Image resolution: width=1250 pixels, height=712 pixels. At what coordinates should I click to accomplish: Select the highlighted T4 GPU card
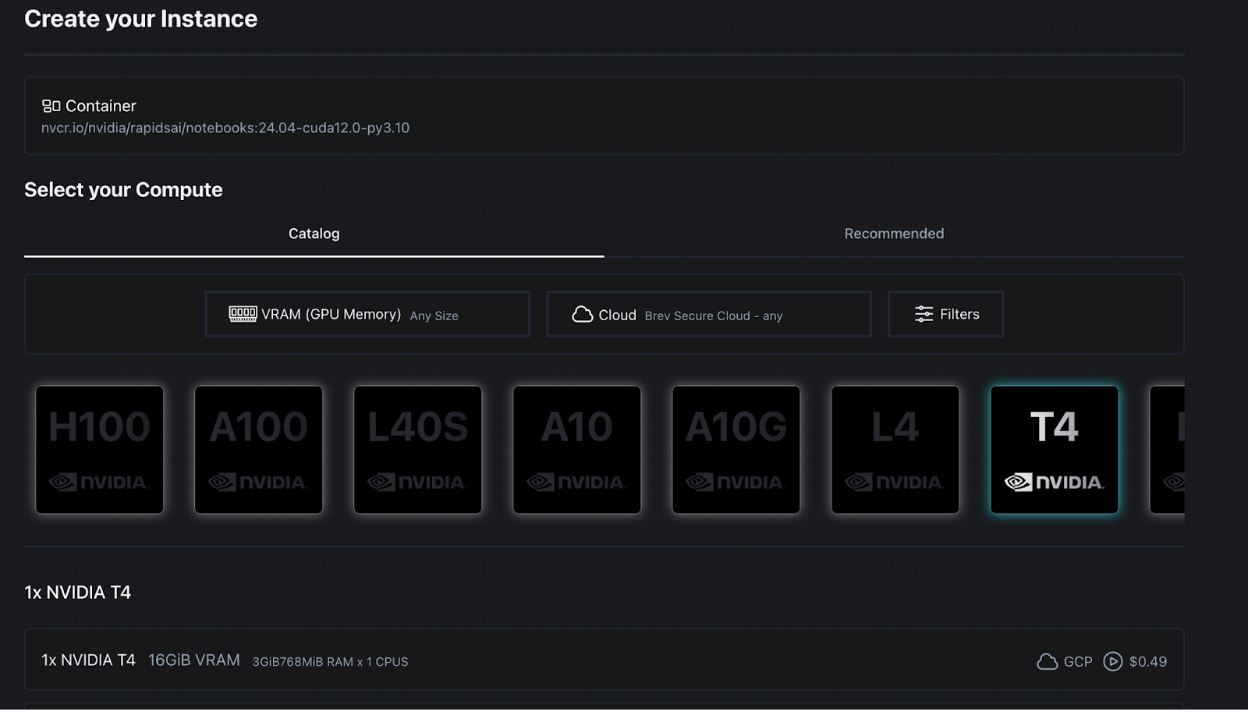point(1054,450)
